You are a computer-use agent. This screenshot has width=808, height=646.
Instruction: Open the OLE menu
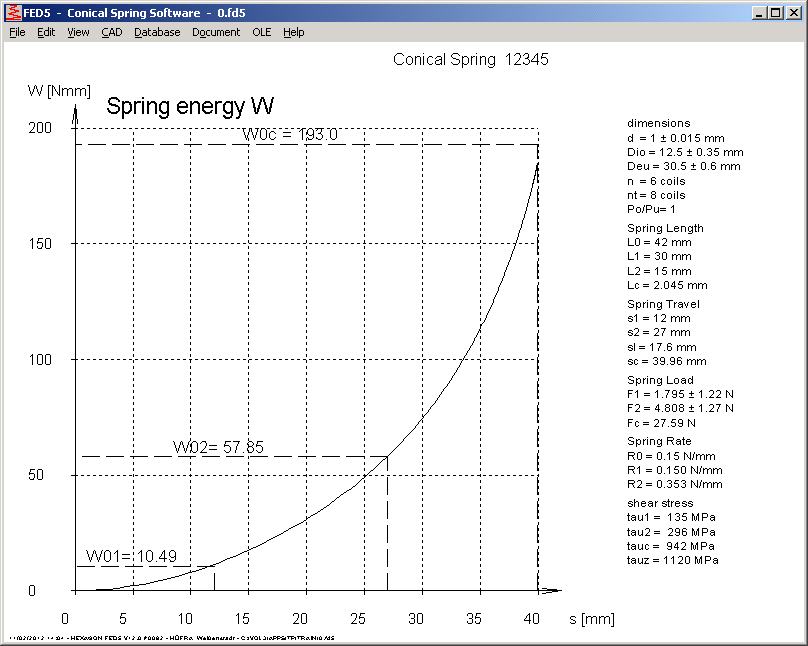click(x=261, y=32)
